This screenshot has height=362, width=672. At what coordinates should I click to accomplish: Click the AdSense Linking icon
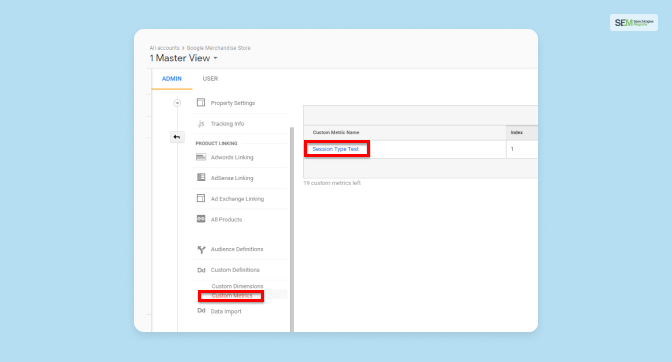coord(201,177)
